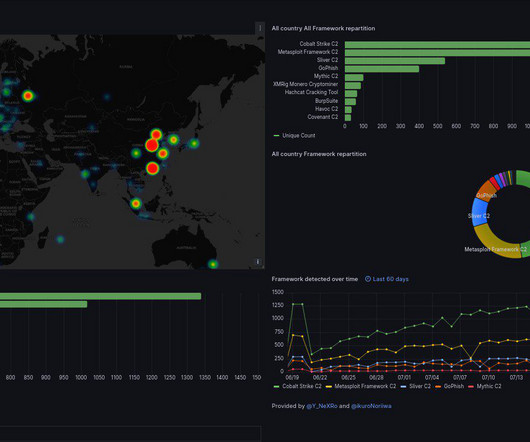Click the green color swatch beside 'Unique Count'
This screenshot has height=442, width=530.
click(276, 136)
